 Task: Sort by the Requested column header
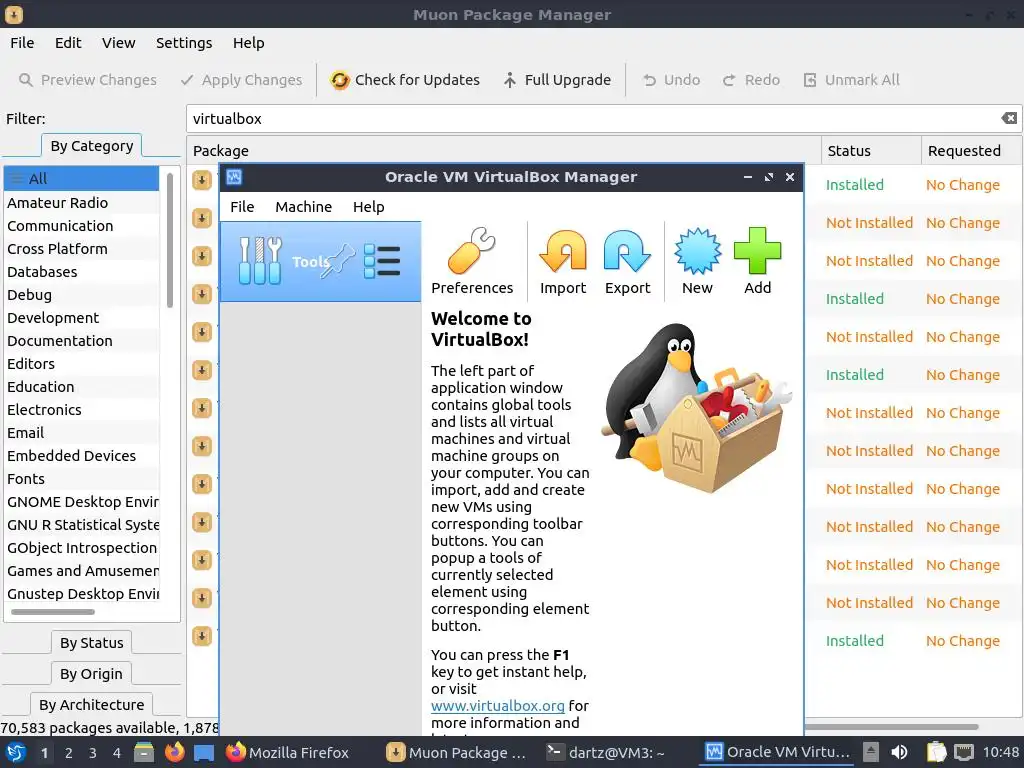coord(971,151)
